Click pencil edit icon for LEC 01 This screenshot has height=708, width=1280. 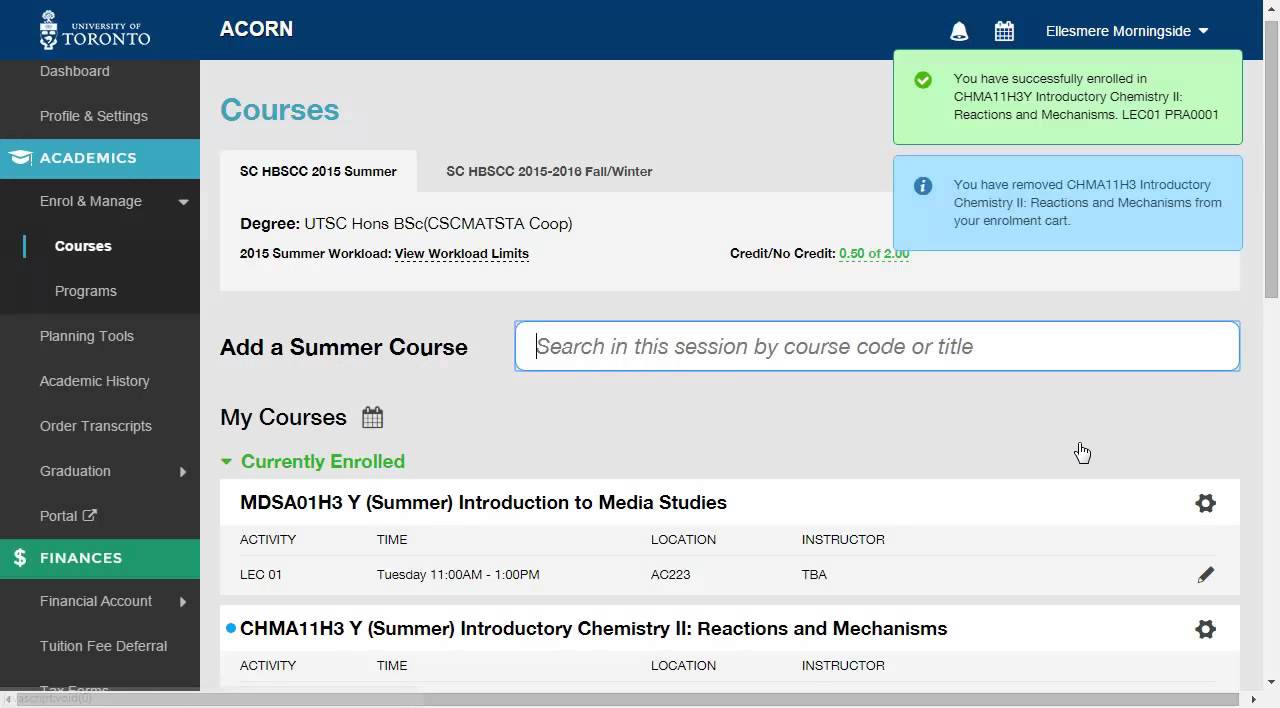[1205, 575]
